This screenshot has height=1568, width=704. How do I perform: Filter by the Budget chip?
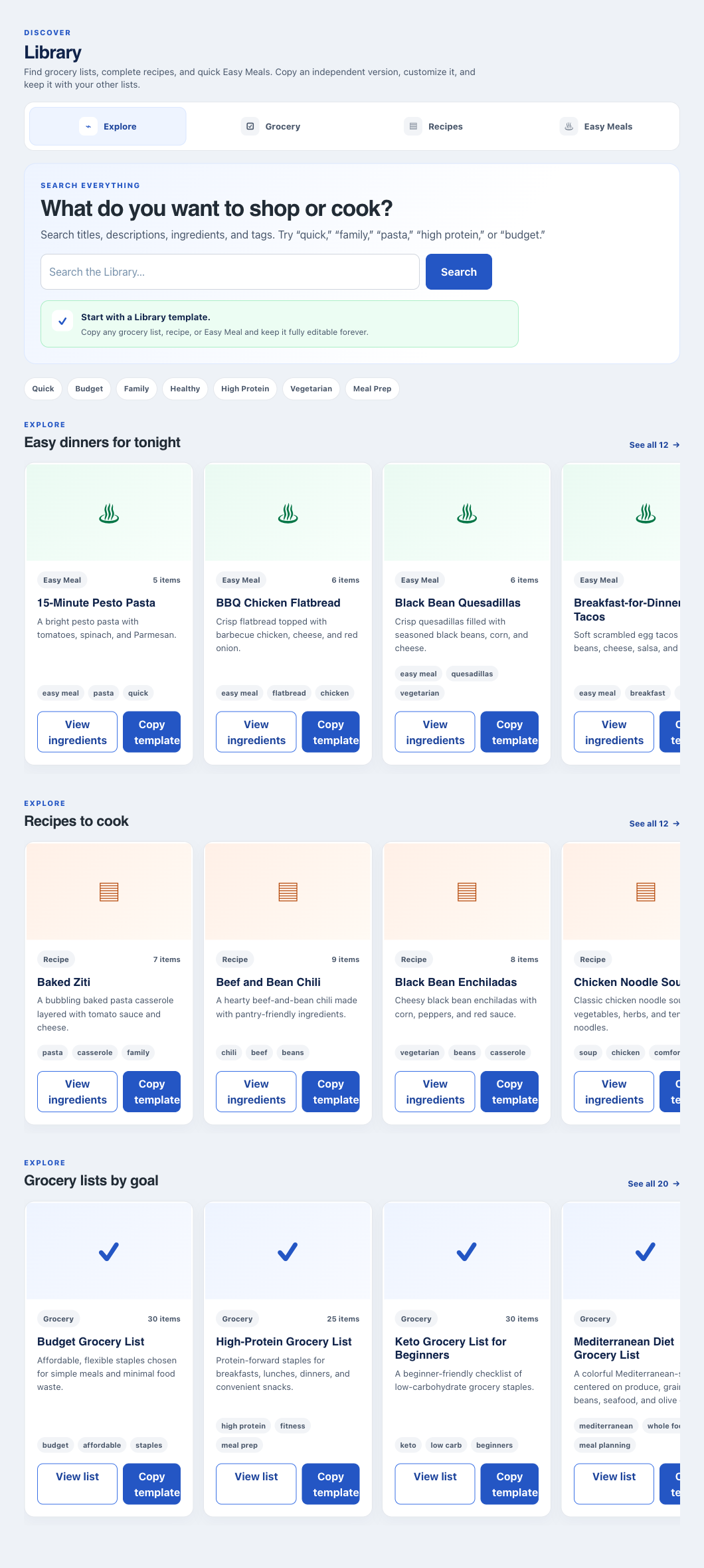tap(89, 389)
